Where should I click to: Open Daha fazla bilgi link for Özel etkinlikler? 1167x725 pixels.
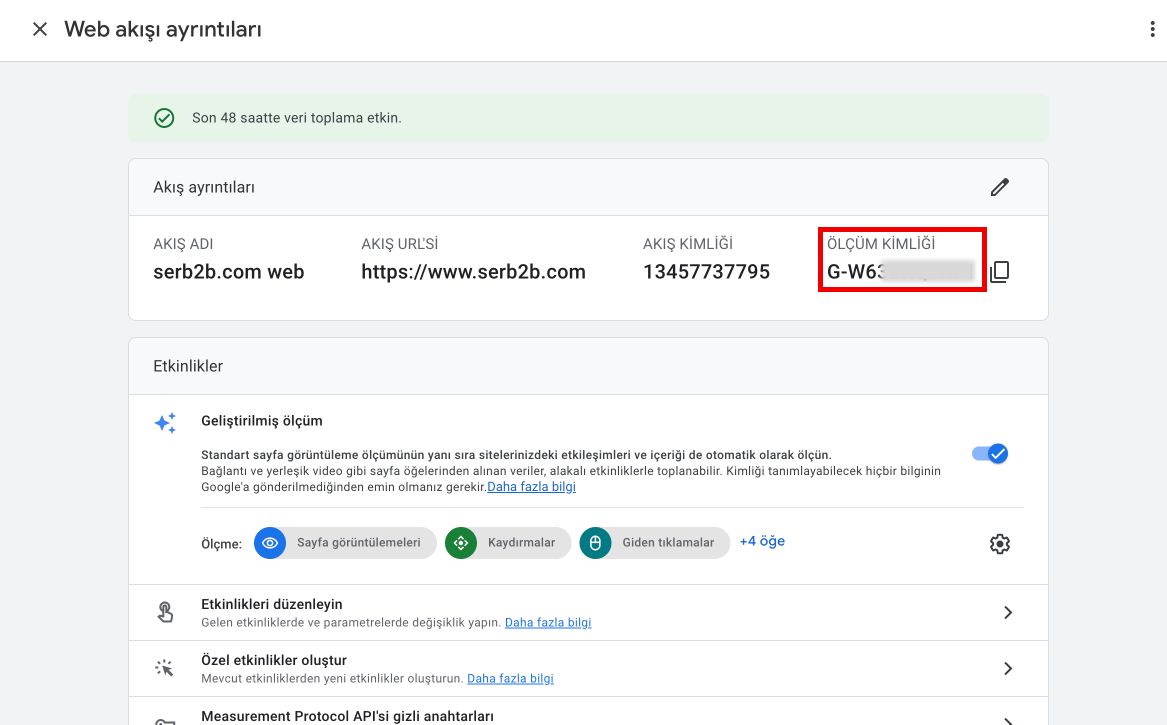tap(510, 678)
